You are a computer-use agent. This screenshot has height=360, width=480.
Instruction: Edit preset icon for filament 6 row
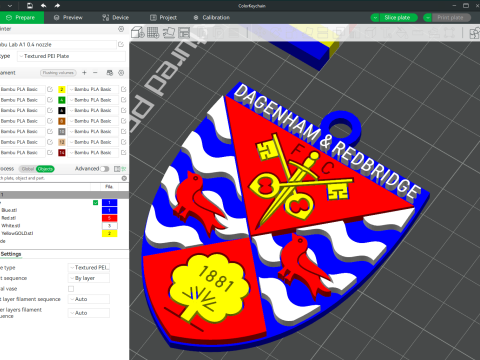click(x=123, y=110)
